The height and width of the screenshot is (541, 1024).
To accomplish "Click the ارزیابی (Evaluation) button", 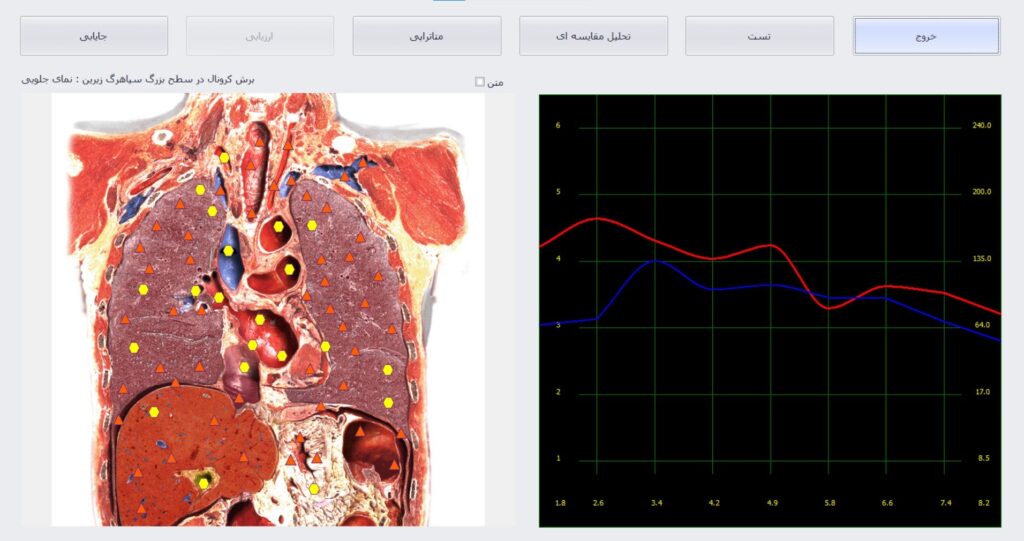I will [260, 36].
